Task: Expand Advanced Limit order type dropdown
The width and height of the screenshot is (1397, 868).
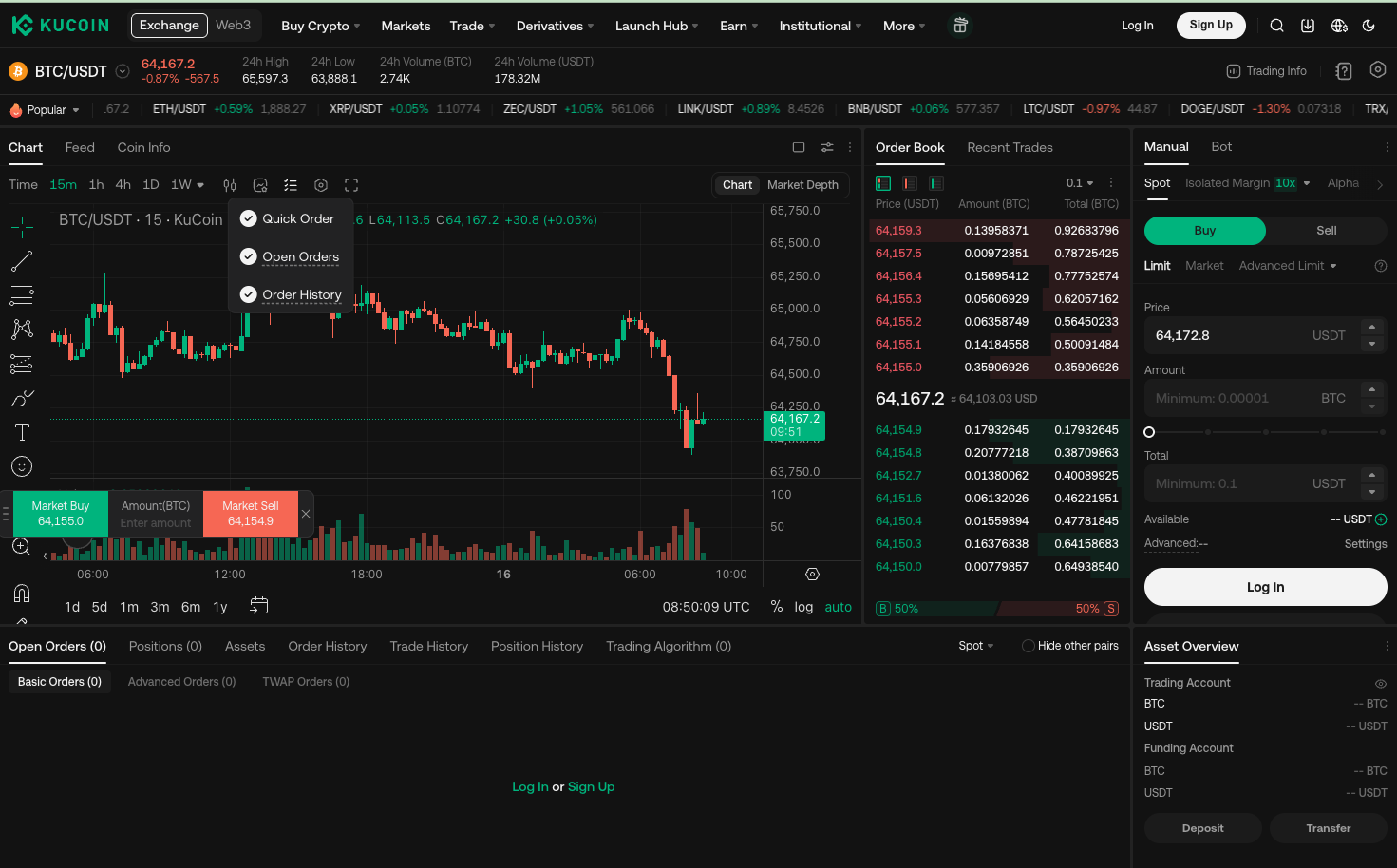Action: (x=1288, y=266)
